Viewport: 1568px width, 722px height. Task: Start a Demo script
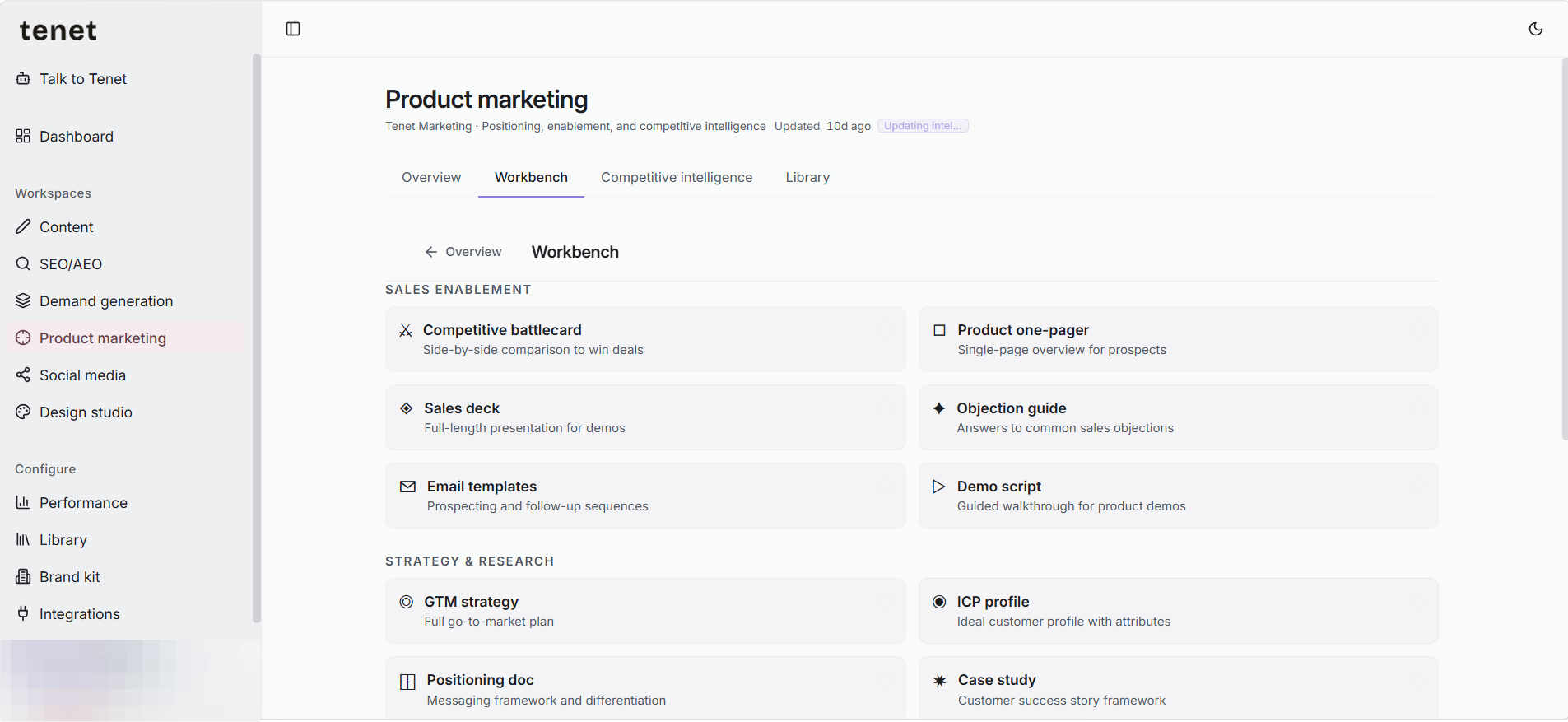pyautogui.click(x=1179, y=496)
